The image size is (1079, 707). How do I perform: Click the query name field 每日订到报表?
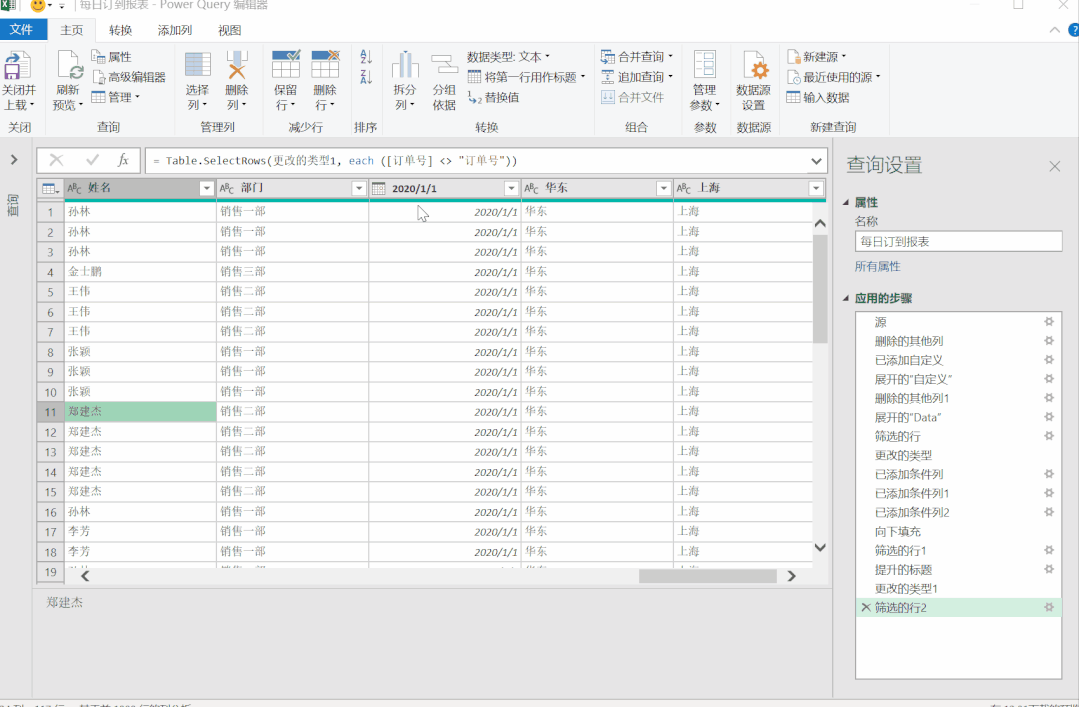958,242
